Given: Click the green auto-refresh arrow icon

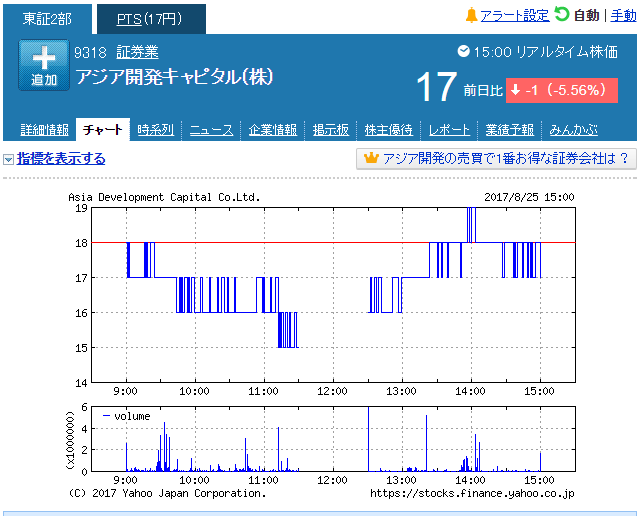Looking at the screenshot, I should coord(562,14).
